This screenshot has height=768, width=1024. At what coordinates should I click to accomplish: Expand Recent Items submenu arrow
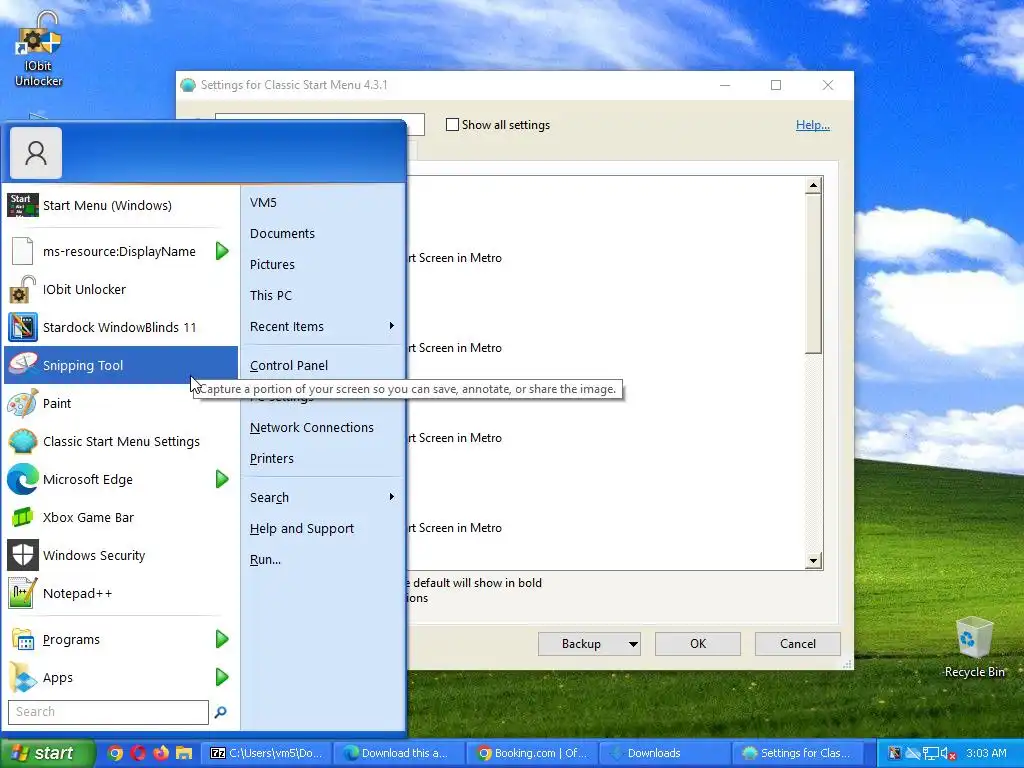tap(391, 326)
